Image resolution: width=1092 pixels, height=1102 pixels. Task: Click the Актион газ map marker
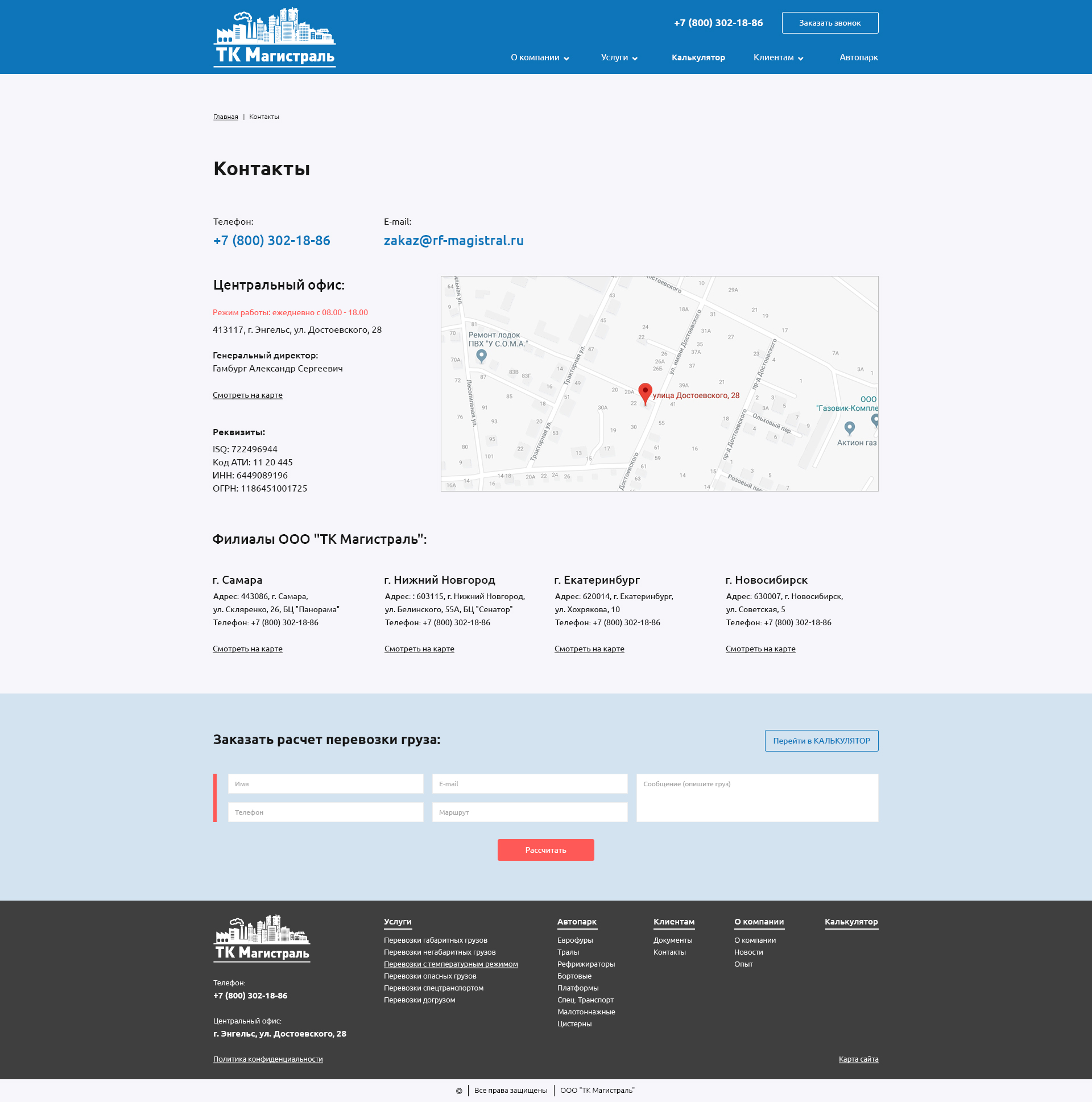[849, 428]
